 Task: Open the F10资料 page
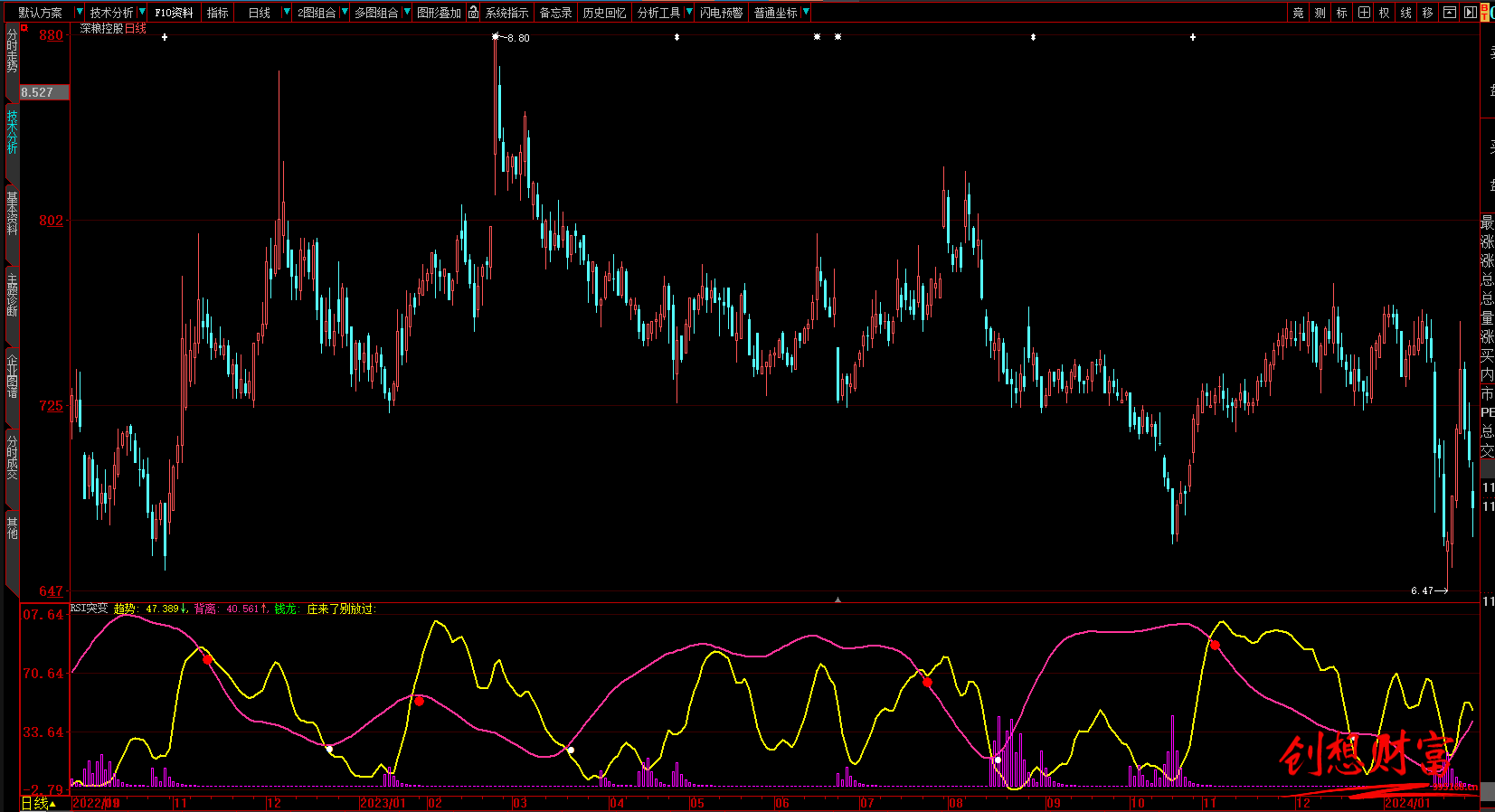tap(174, 13)
